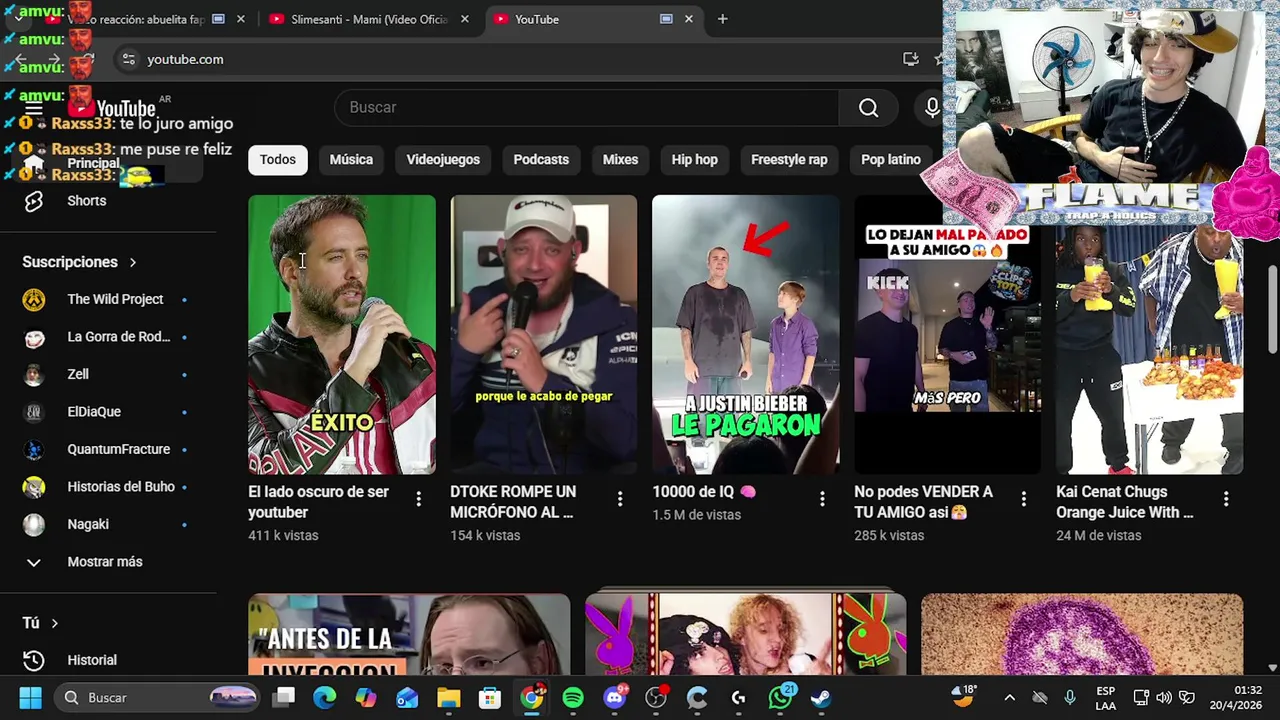The height and width of the screenshot is (720, 1280).
Task: Open a new browser tab with plus button
Action: point(722,19)
